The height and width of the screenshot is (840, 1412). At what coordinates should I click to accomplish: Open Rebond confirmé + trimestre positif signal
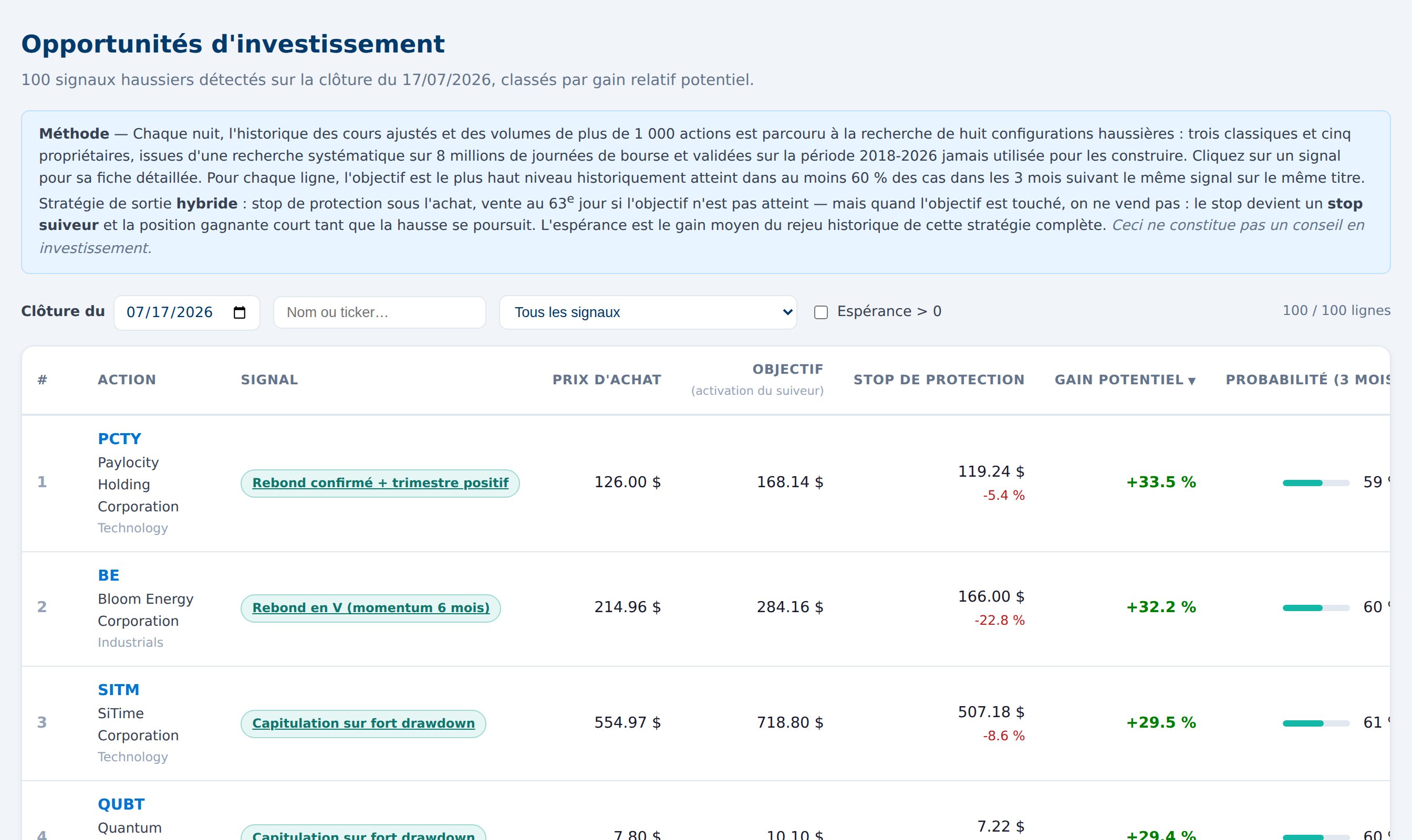pyautogui.click(x=380, y=483)
